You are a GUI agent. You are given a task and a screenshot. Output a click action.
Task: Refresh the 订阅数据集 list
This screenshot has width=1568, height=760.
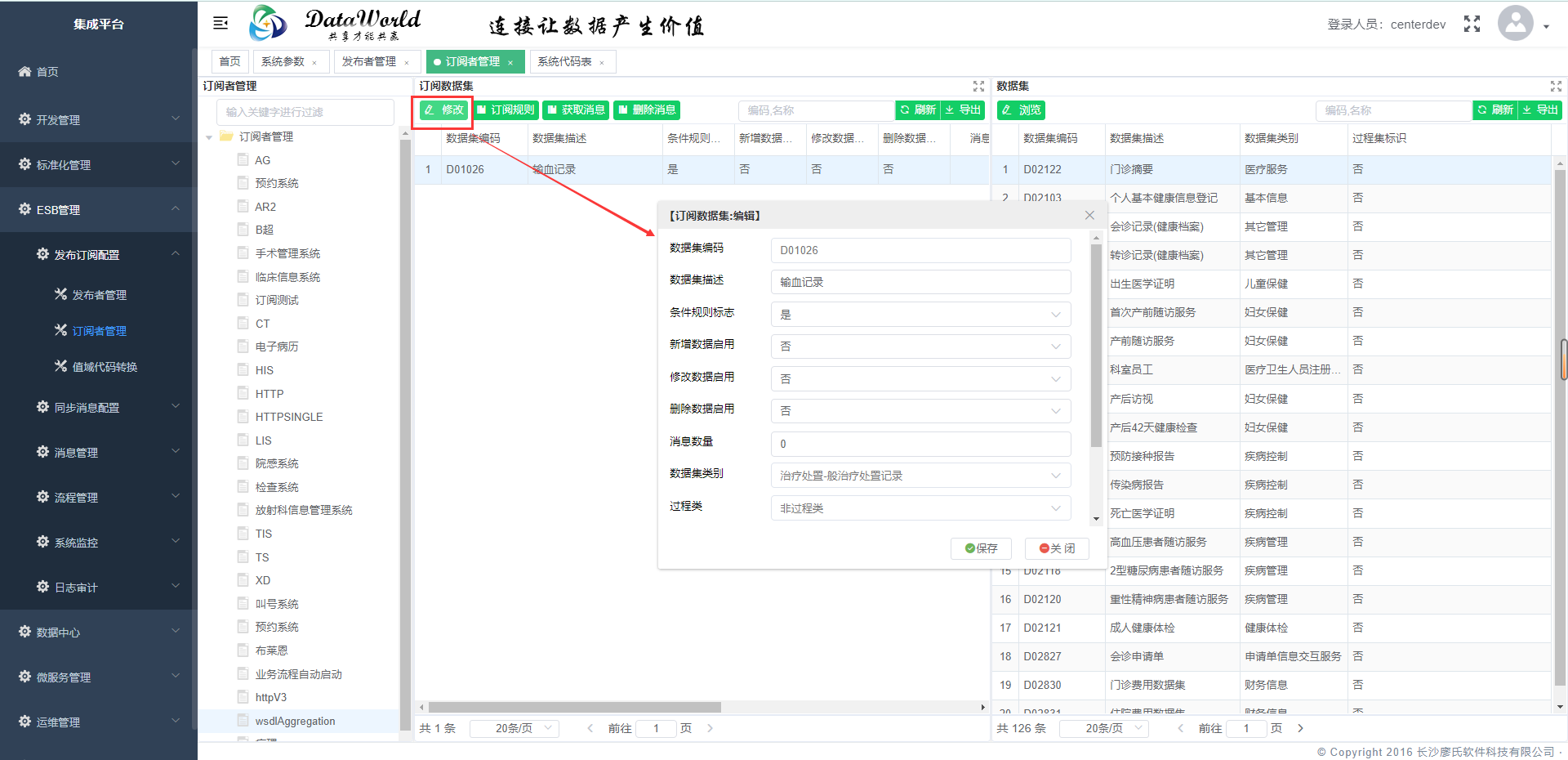coord(917,110)
